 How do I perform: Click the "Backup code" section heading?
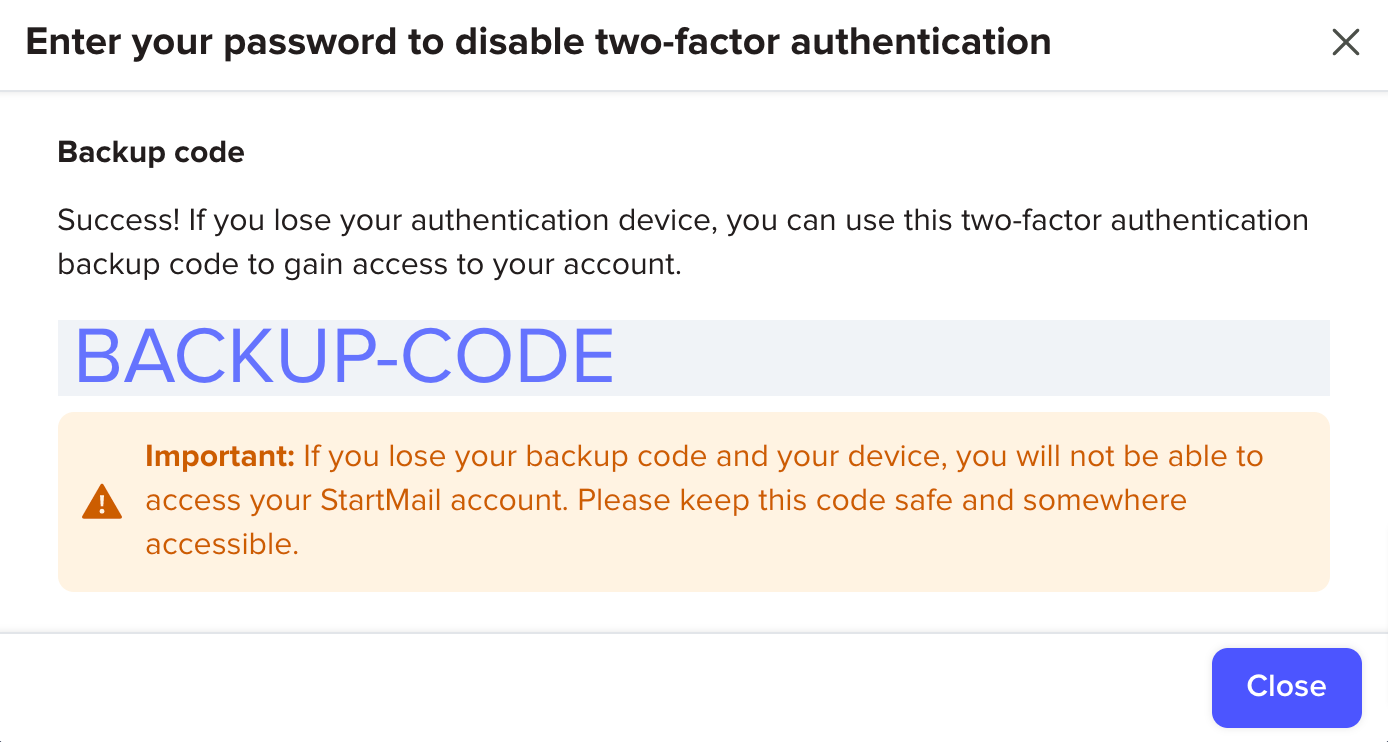coord(151,152)
